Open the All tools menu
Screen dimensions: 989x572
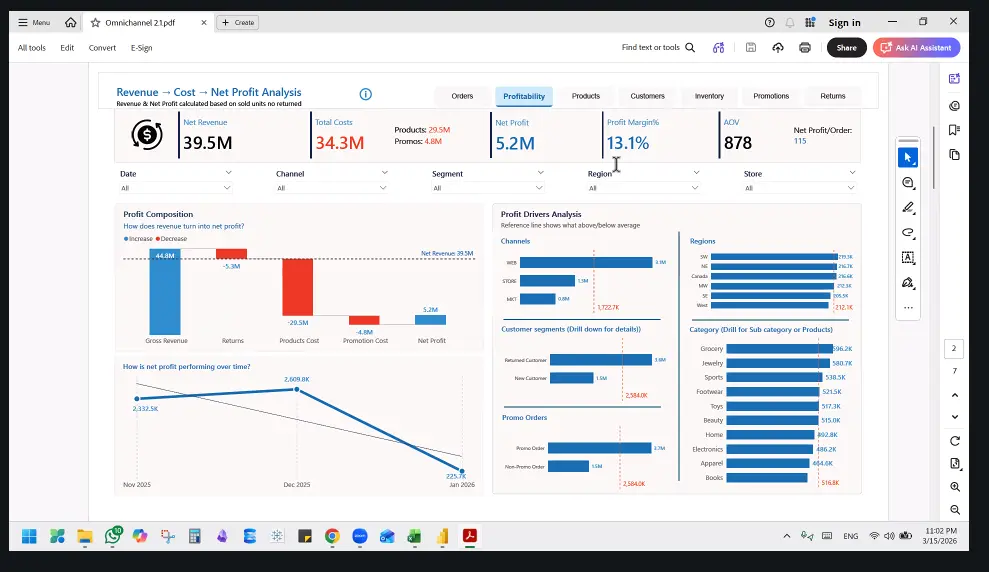pyautogui.click(x=32, y=48)
